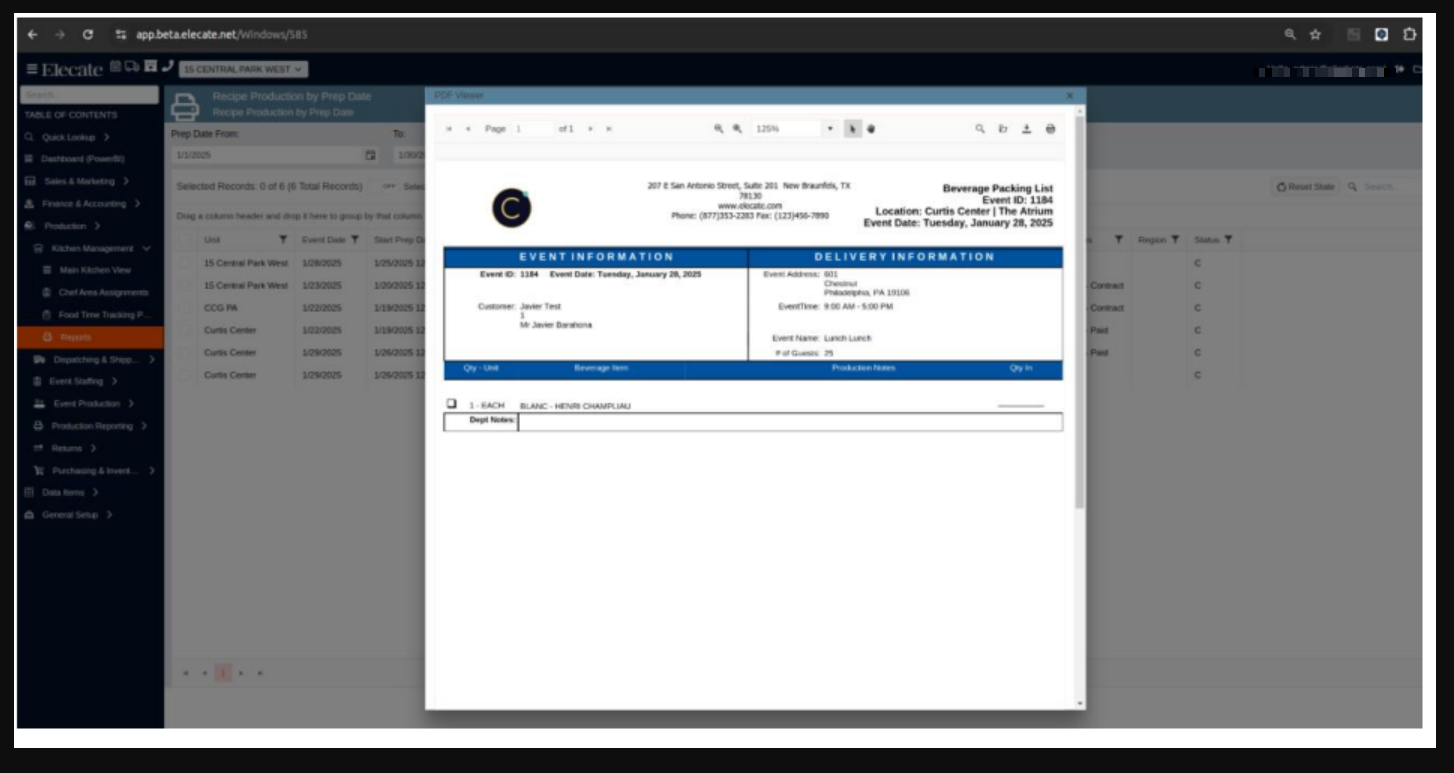Print the document from PDF viewer toolbar
This screenshot has height=773, width=1454.
[1050, 129]
